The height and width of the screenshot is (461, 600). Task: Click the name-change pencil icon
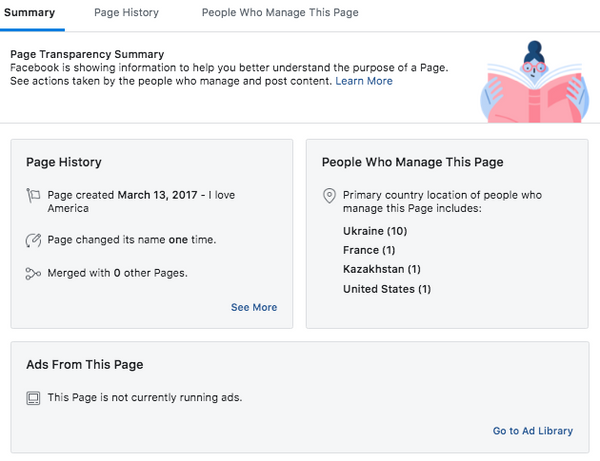tap(33, 240)
